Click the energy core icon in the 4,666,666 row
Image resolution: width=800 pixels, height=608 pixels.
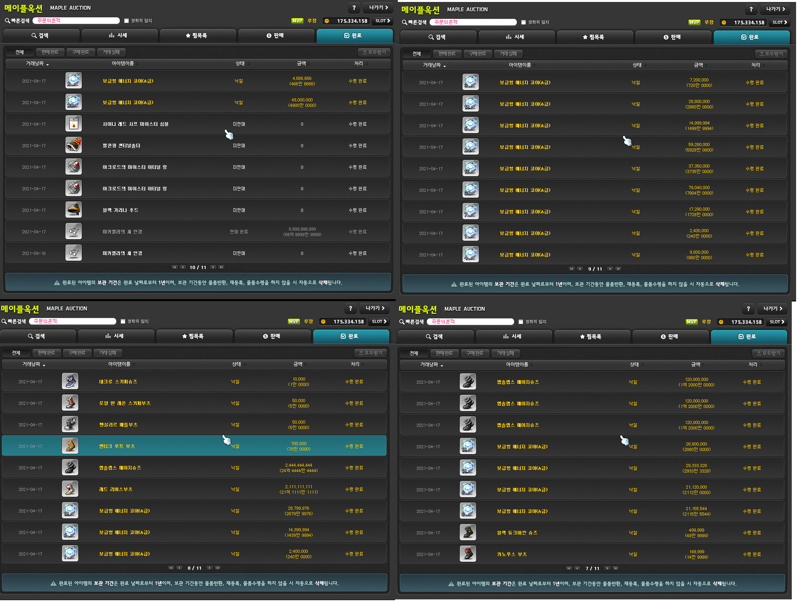pyautogui.click(x=73, y=81)
